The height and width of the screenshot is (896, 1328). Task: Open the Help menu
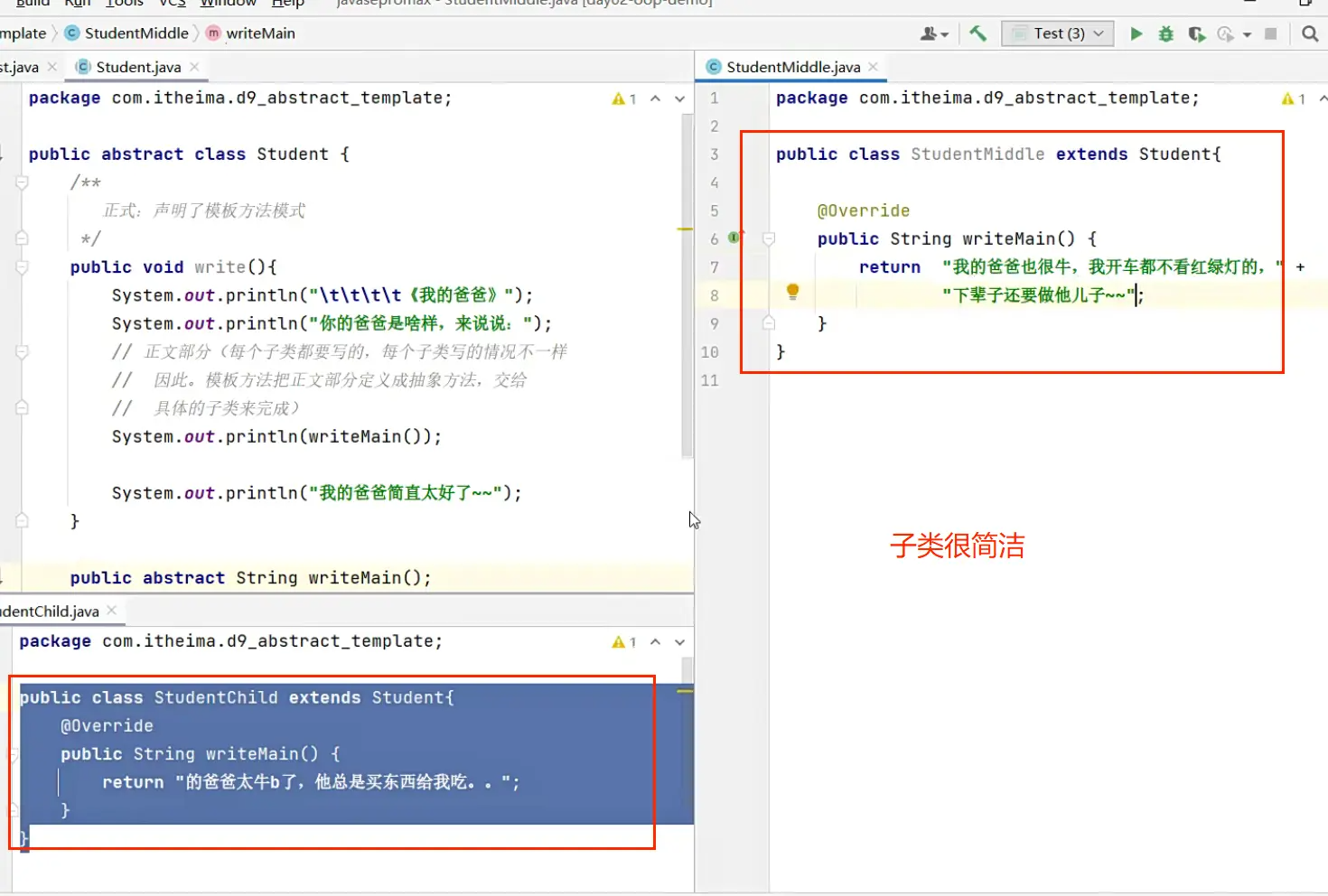click(x=288, y=4)
